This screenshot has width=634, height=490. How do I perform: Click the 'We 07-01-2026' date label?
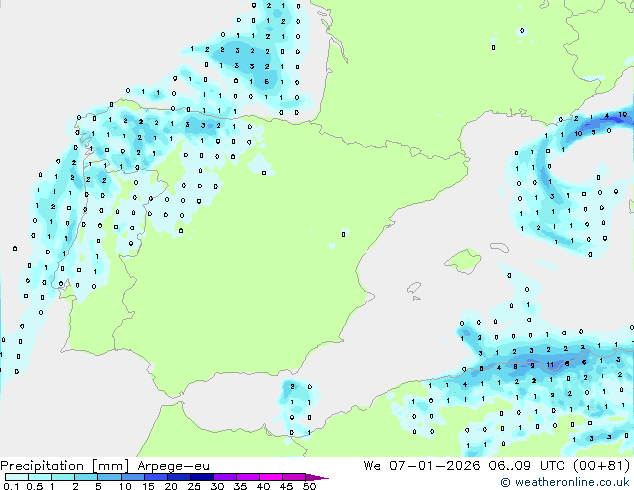(x=422, y=466)
